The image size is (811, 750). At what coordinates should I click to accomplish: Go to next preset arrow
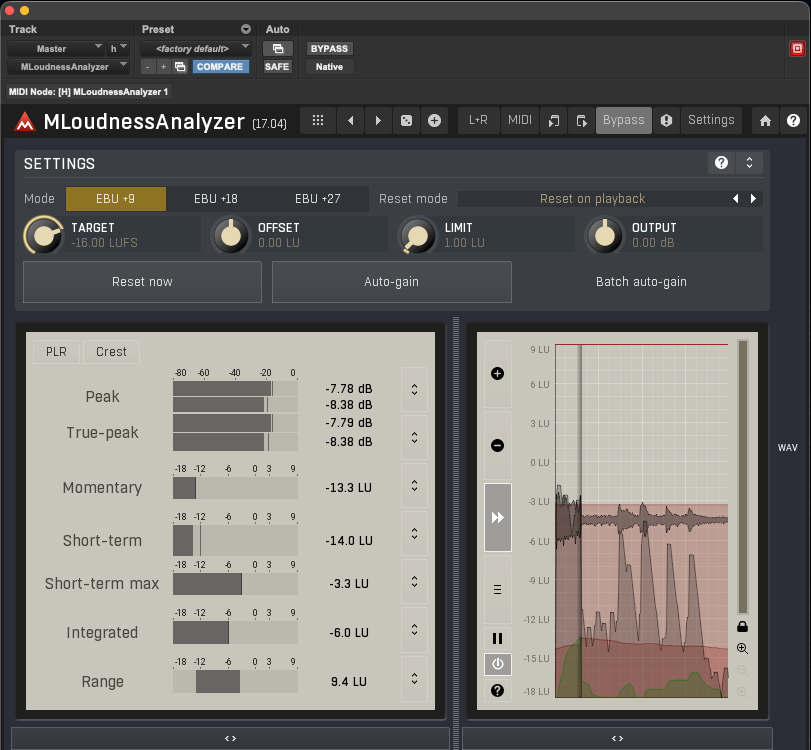coord(378,121)
